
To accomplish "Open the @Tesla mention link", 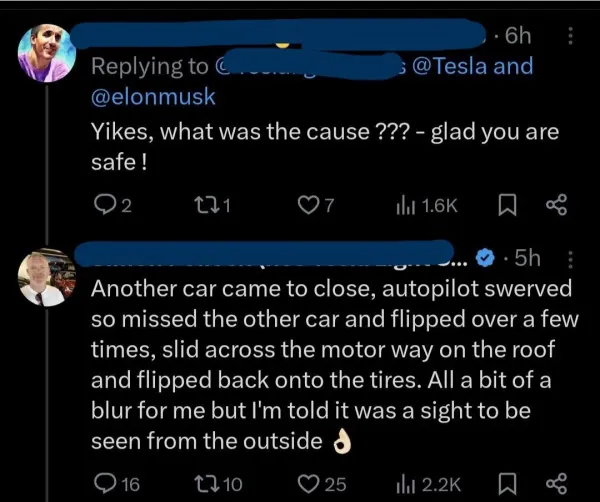I will point(460,68).
